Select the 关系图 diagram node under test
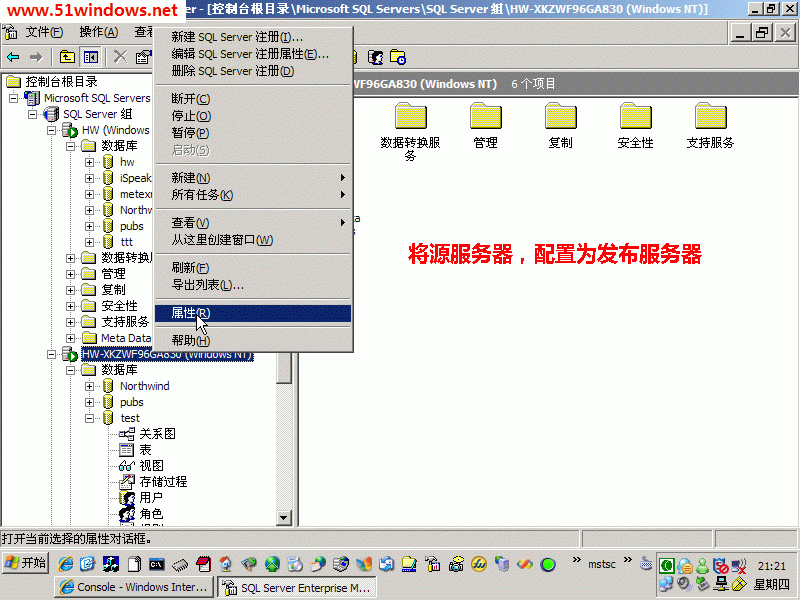The height and width of the screenshot is (600, 800). [157, 434]
